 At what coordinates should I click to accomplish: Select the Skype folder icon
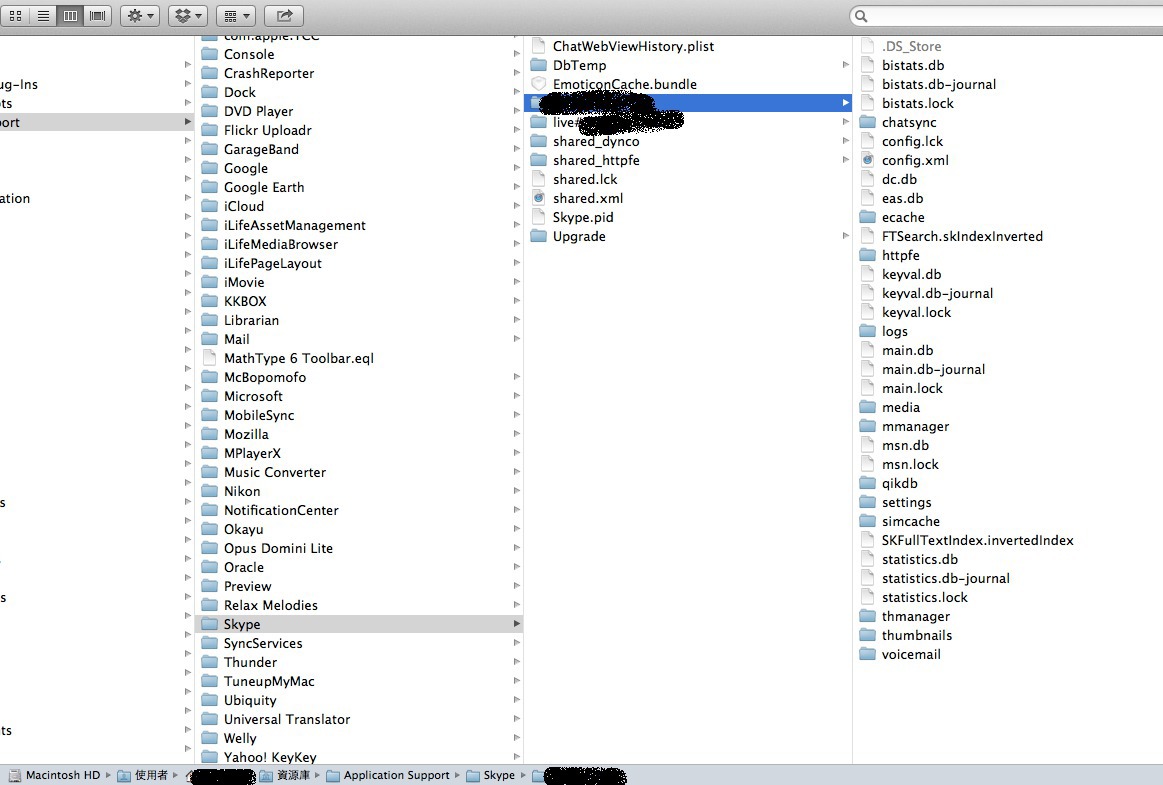tap(210, 624)
